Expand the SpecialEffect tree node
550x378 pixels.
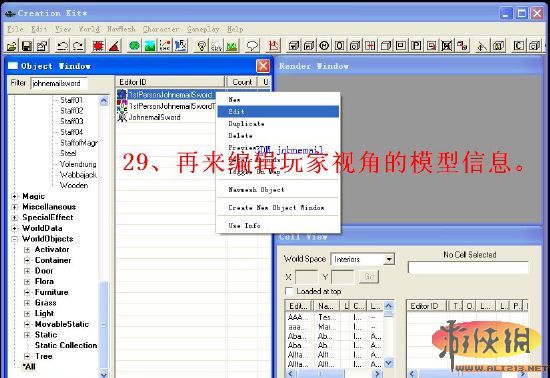(14, 218)
